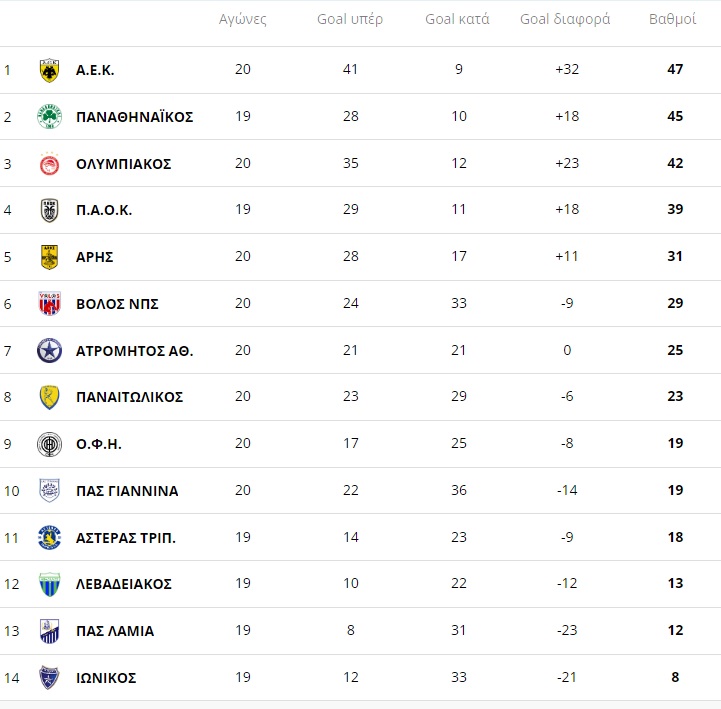Sort by the Βαθμοί column header
This screenshot has height=709, width=721.
(x=672, y=19)
